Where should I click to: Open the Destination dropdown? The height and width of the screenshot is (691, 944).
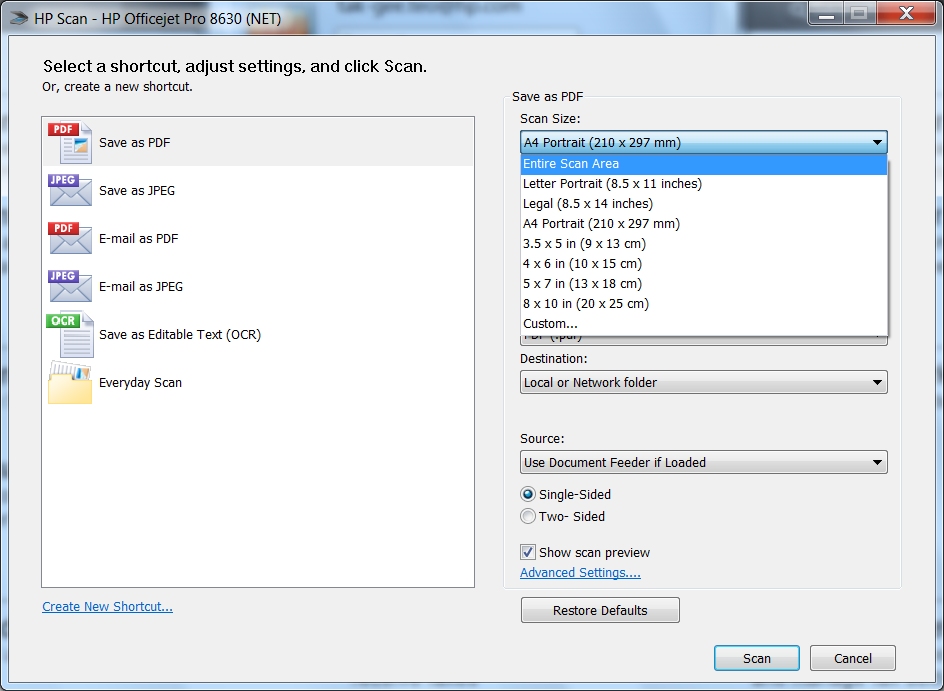(x=703, y=382)
